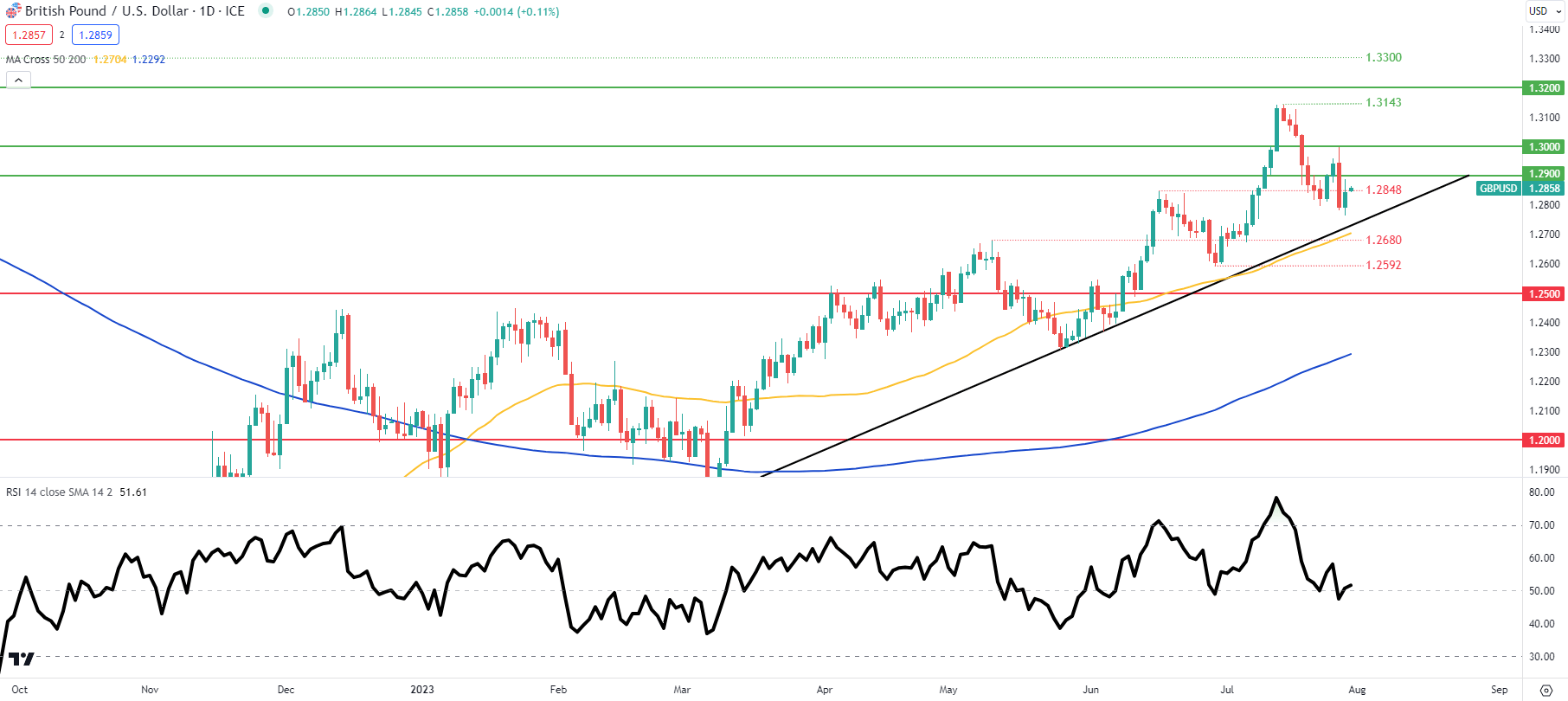Click the Mar label on time axis
This screenshot has width=1568, height=701.
pos(682,690)
